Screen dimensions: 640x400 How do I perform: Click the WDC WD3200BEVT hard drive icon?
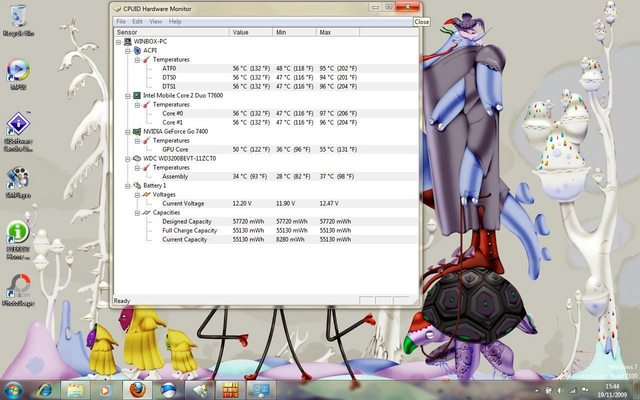(x=137, y=158)
